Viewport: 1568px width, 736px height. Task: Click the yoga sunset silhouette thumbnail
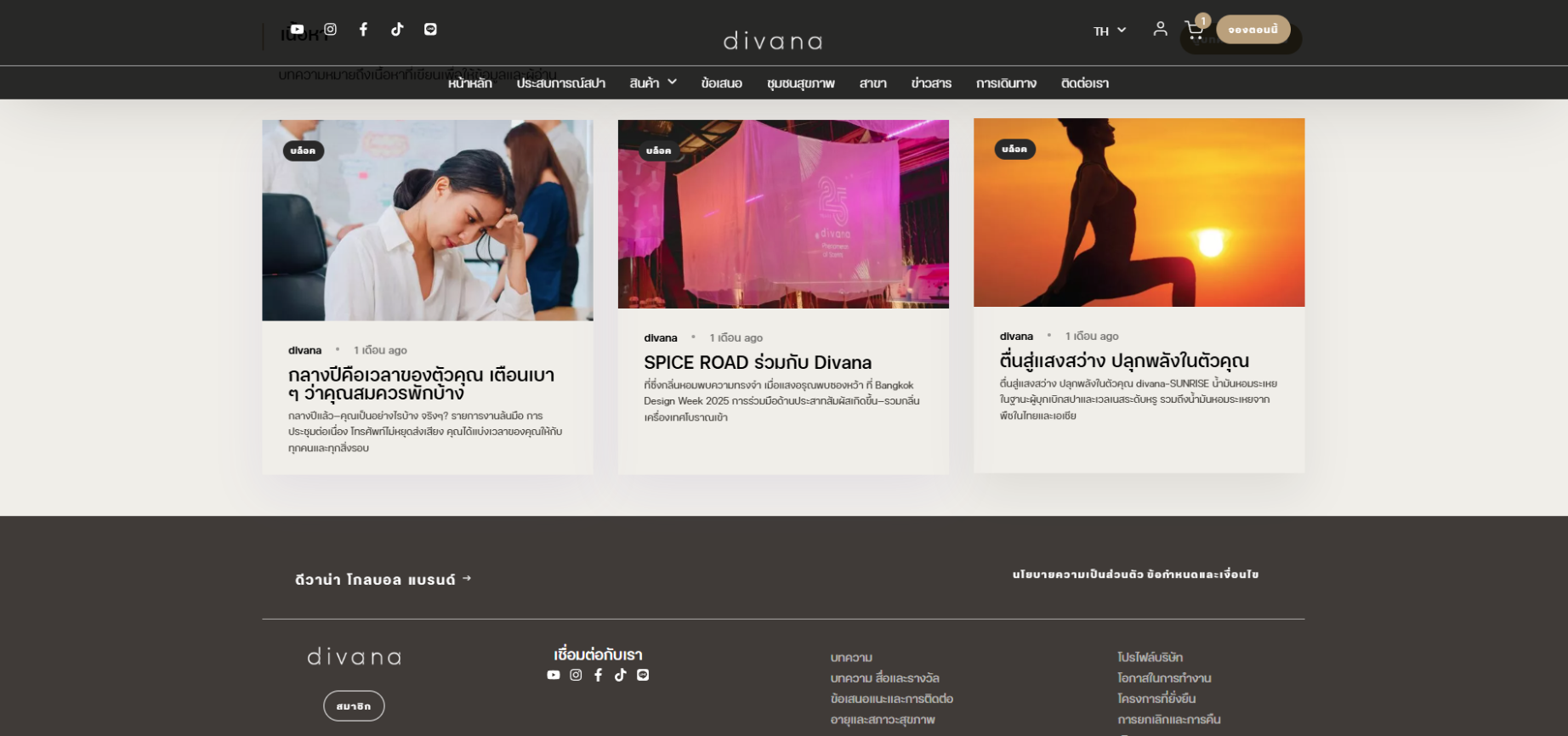pyautogui.click(x=1139, y=212)
